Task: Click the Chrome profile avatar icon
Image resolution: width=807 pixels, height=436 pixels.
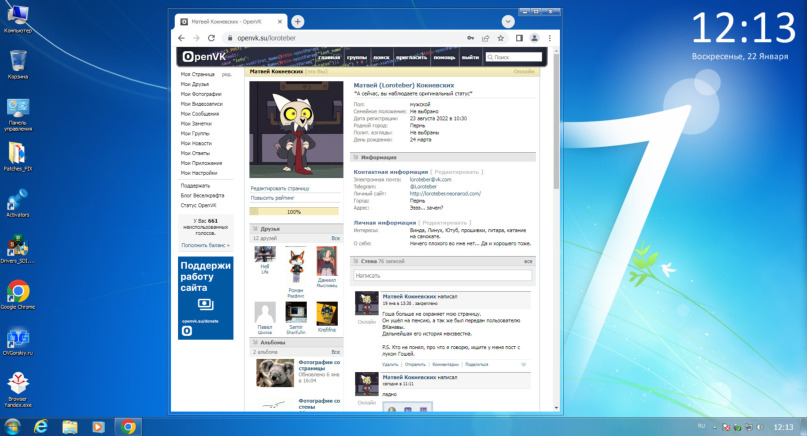Action: click(x=534, y=38)
